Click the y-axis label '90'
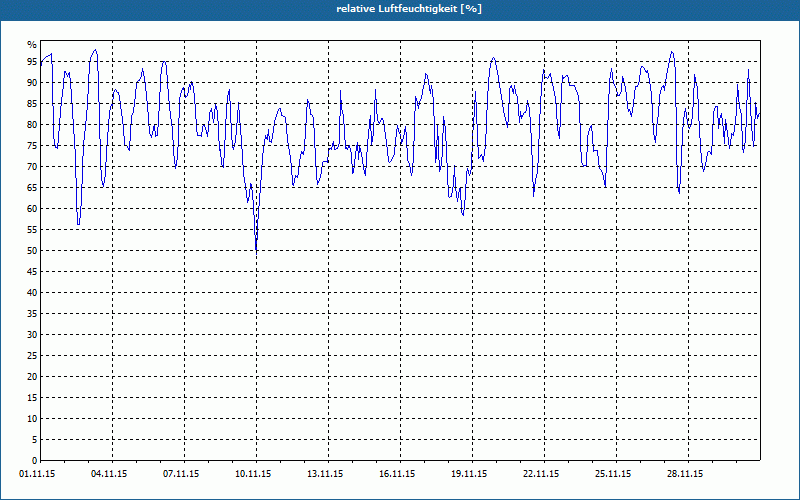800x500 pixels. tap(32, 83)
